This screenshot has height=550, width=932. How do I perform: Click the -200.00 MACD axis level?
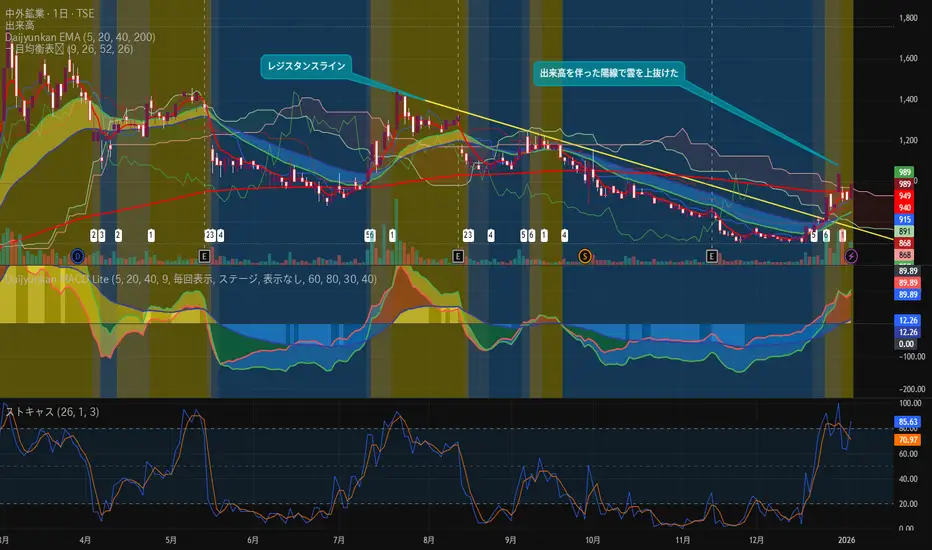[912, 389]
